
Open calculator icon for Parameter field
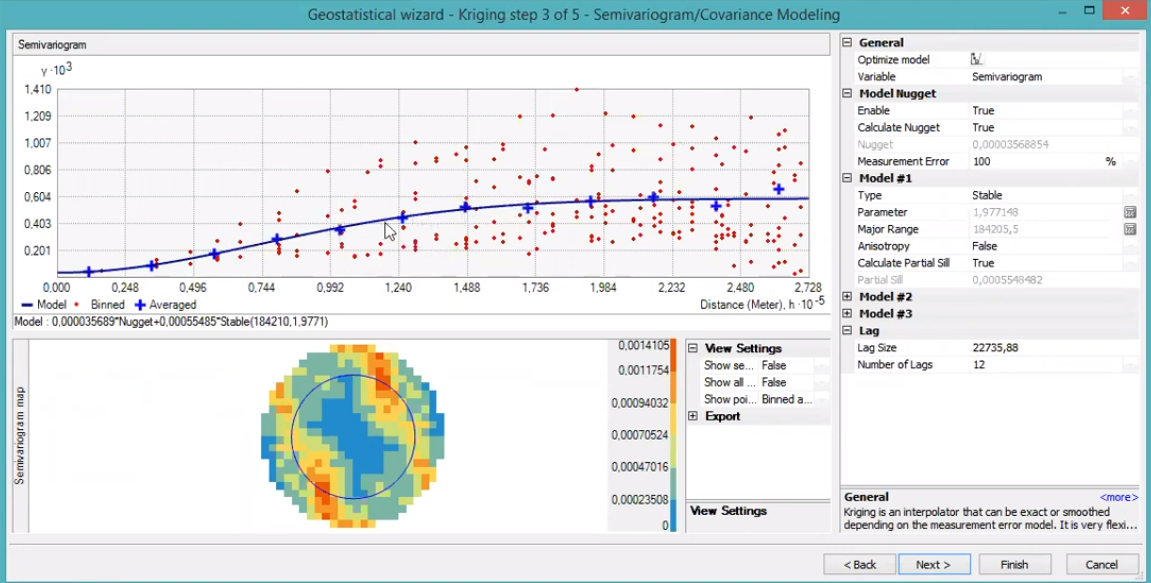click(1129, 212)
